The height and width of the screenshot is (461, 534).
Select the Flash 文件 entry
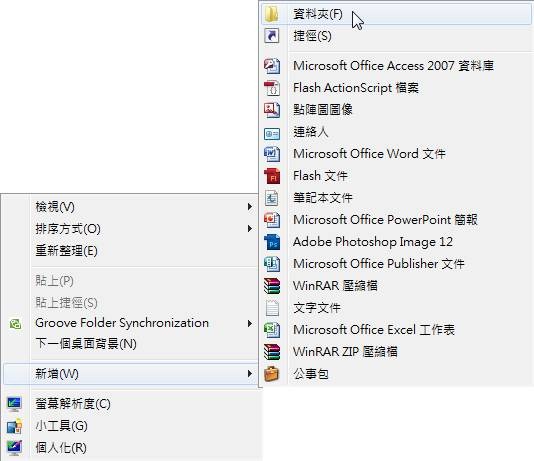point(396,176)
